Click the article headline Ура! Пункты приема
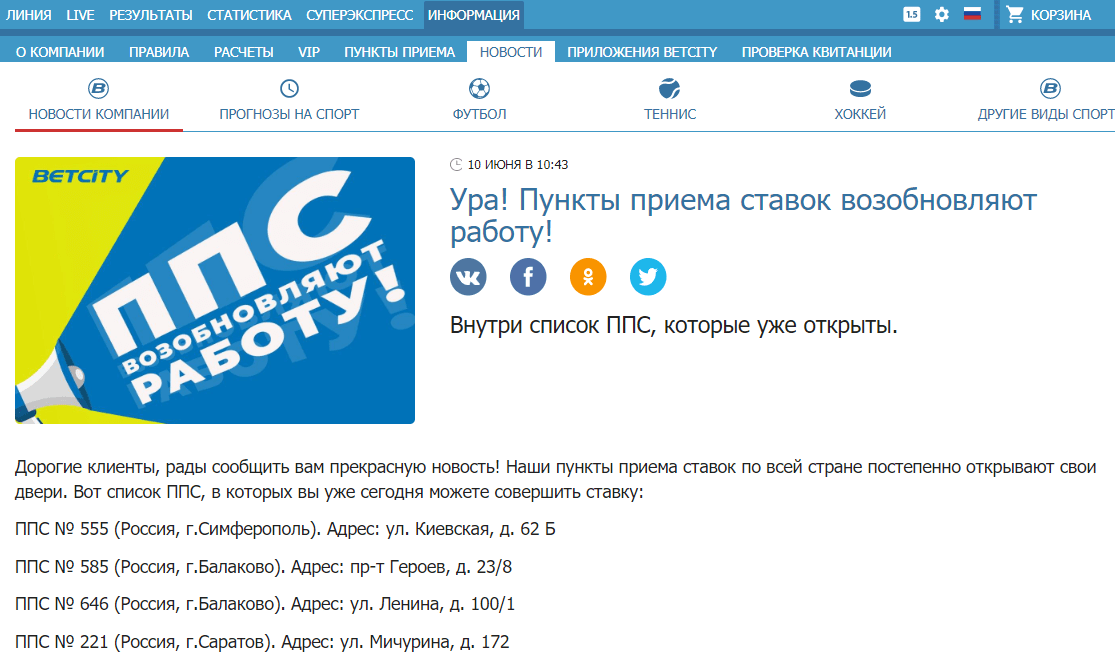This screenshot has width=1115, height=657. pos(743,215)
